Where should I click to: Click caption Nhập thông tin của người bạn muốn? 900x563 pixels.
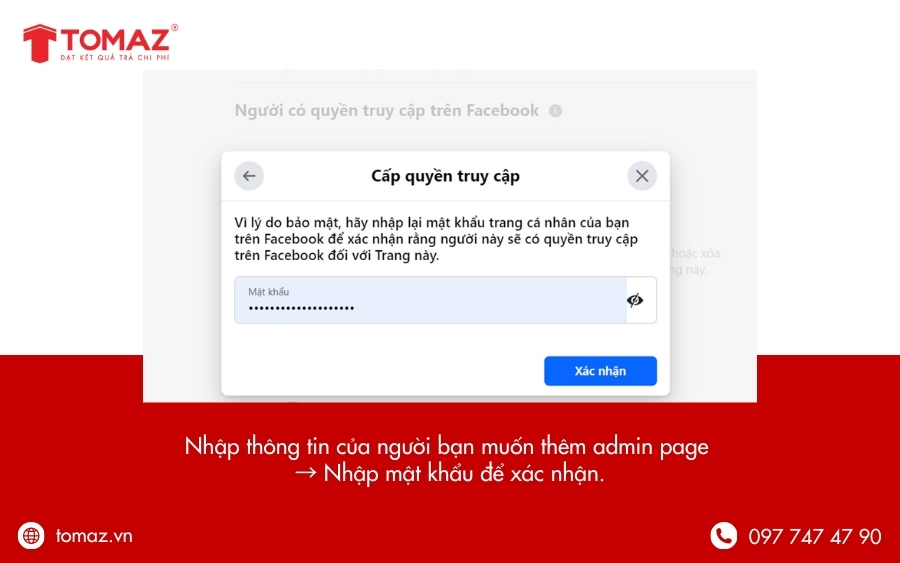pyautogui.click(x=447, y=446)
